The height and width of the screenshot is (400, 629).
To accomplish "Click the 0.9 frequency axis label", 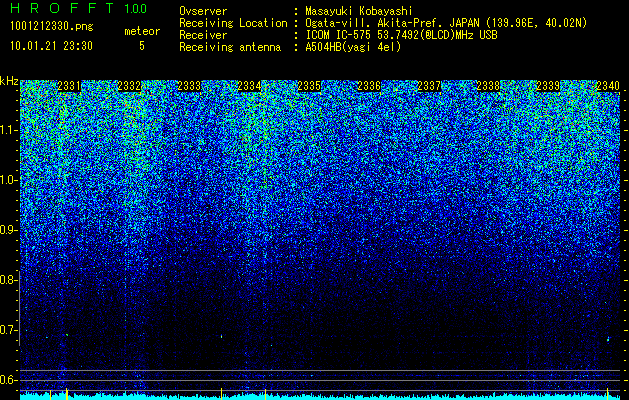I will tap(7, 230).
